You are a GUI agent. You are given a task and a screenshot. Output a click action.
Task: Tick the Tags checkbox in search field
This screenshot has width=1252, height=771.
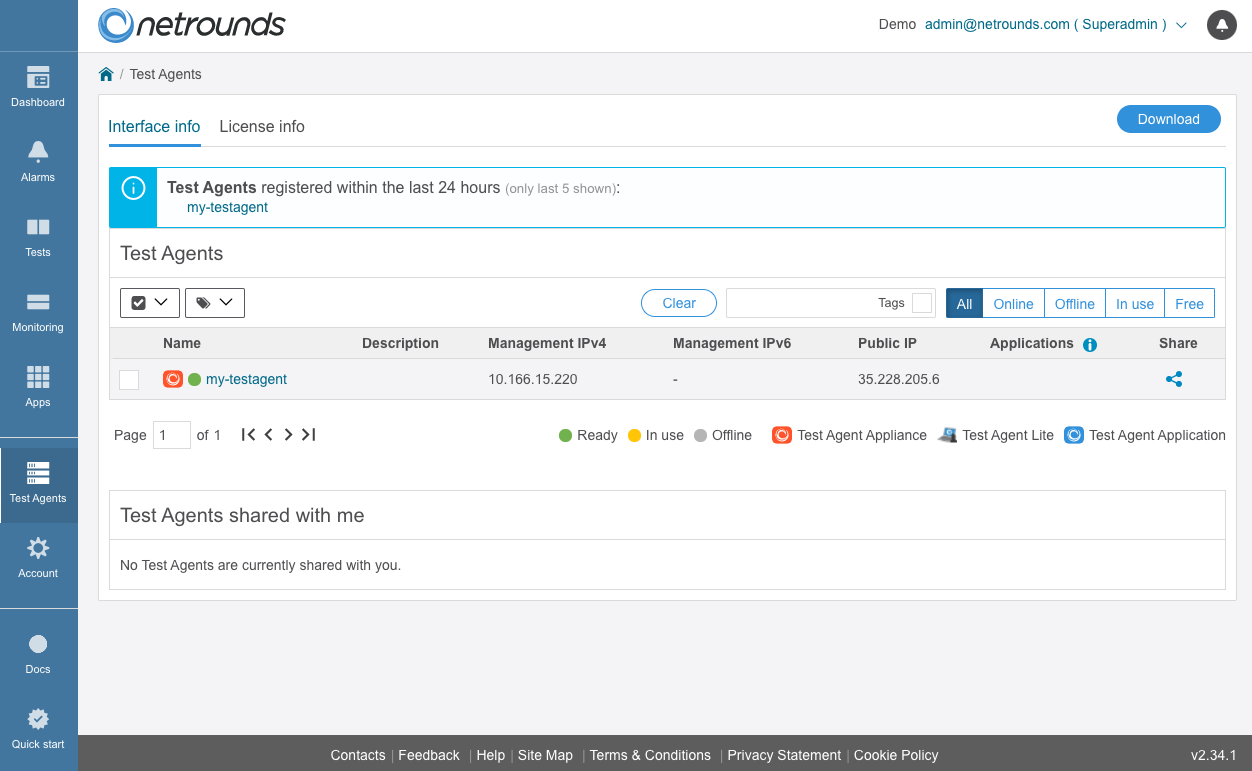[x=921, y=303]
